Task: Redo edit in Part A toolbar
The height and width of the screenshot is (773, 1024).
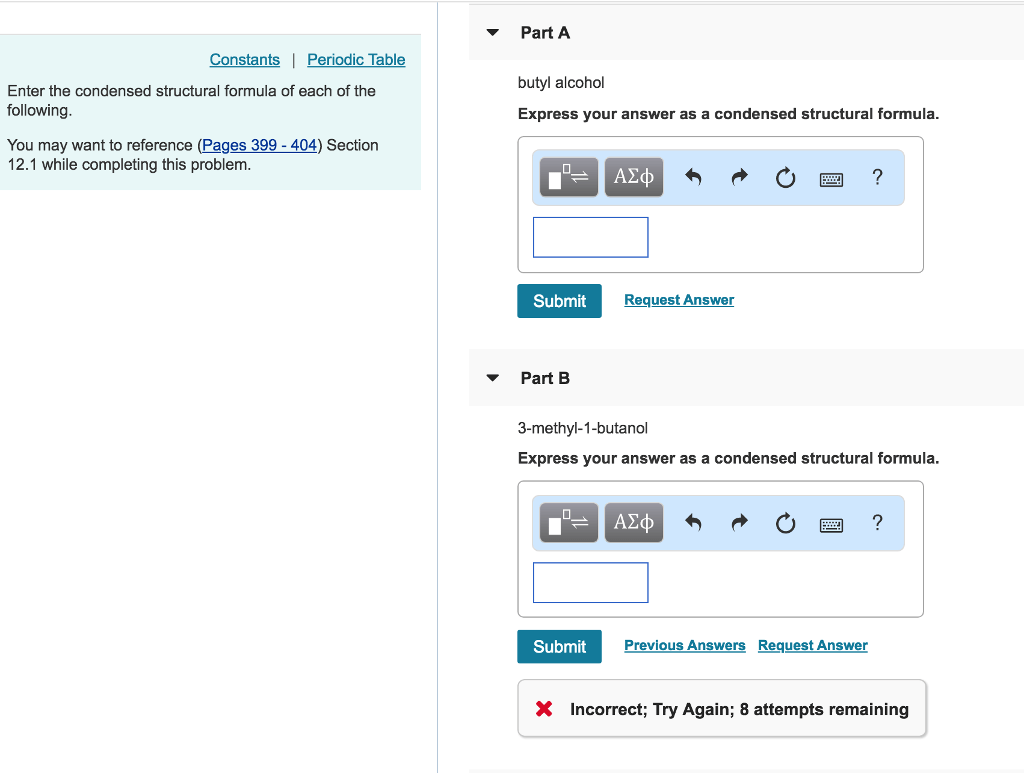Action: click(739, 177)
